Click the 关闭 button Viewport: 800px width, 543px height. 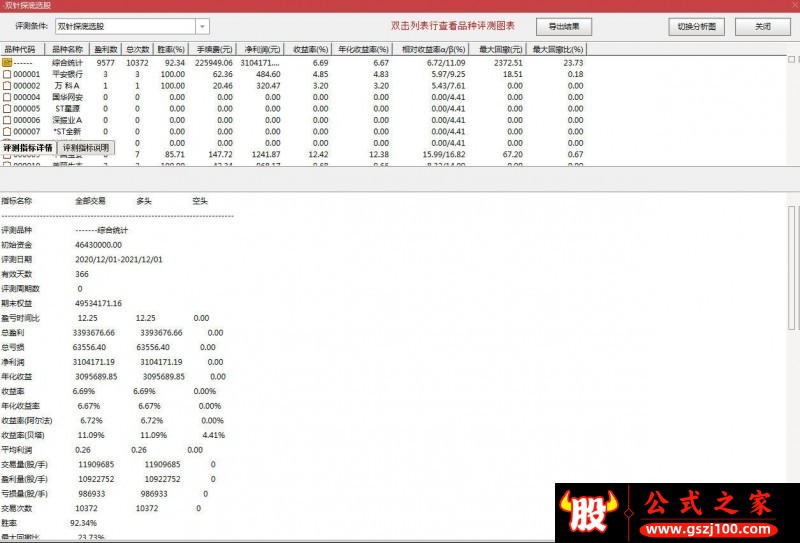[763, 27]
